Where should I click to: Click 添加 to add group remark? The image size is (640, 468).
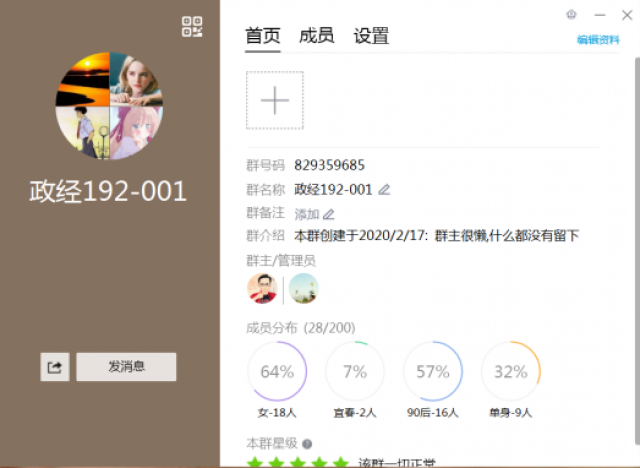coord(306,214)
